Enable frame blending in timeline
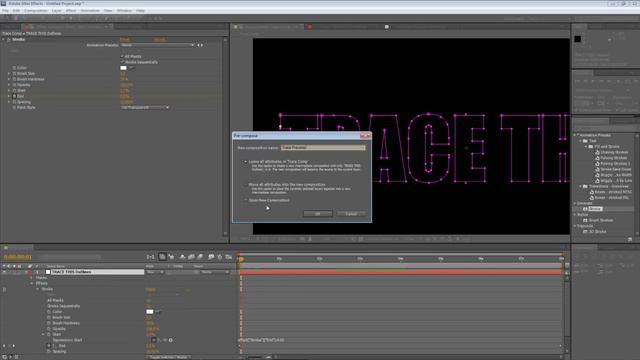640x360 pixels. click(x=191, y=257)
